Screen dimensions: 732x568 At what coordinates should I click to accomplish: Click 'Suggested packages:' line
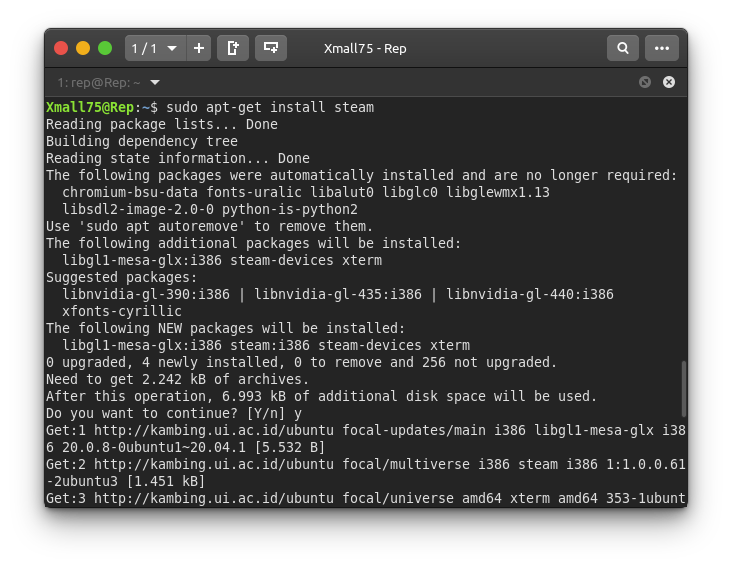(121, 277)
